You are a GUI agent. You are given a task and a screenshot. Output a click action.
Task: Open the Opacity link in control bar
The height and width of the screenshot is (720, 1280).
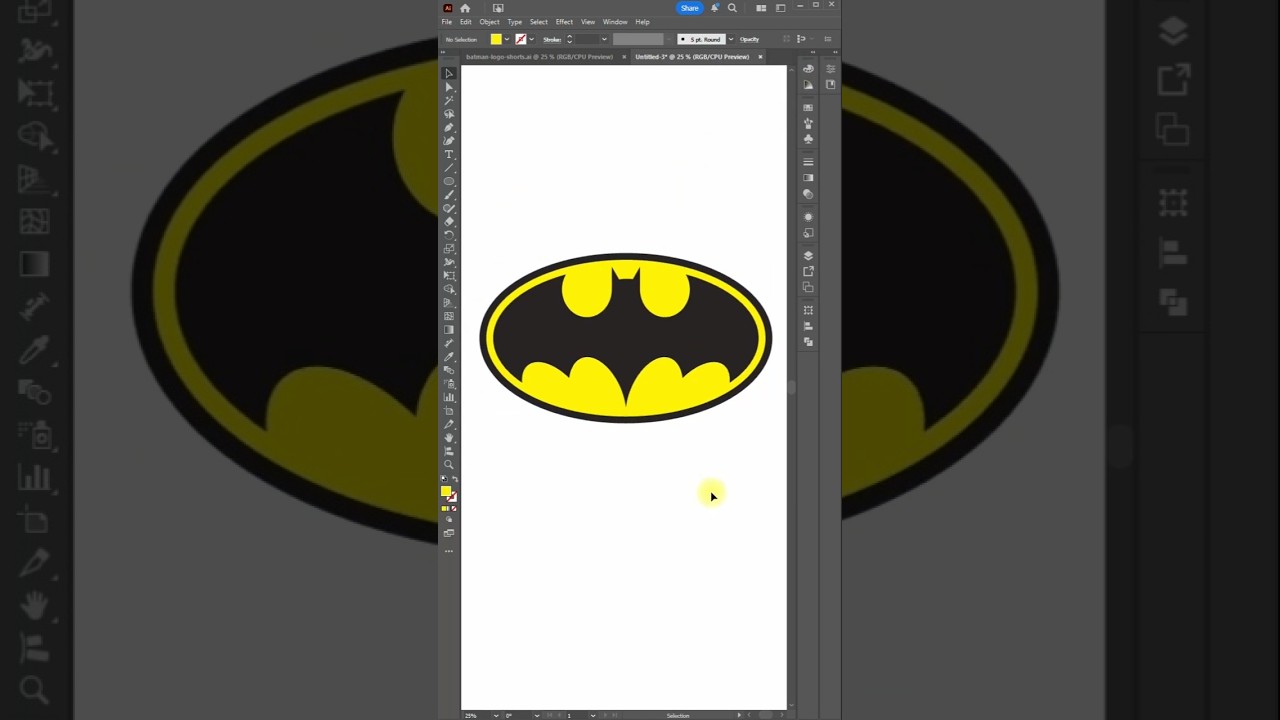pyautogui.click(x=749, y=39)
